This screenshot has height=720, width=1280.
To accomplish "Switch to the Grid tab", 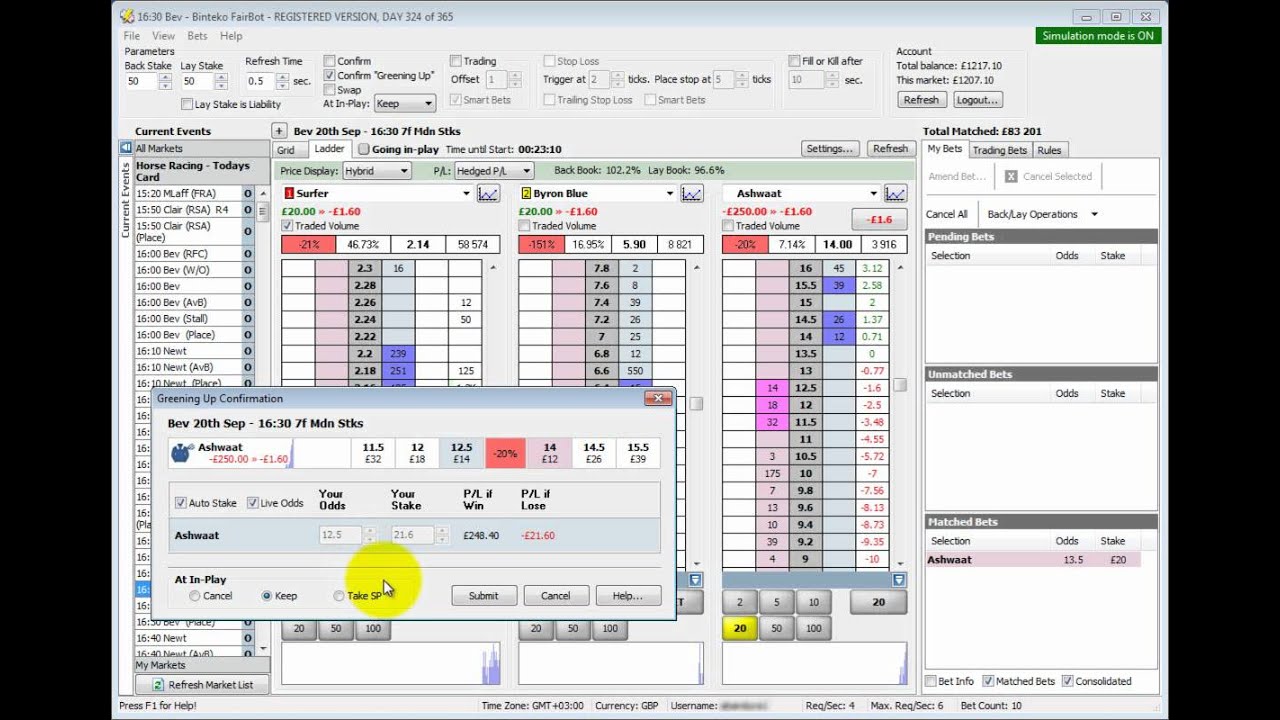I will pyautogui.click(x=286, y=150).
